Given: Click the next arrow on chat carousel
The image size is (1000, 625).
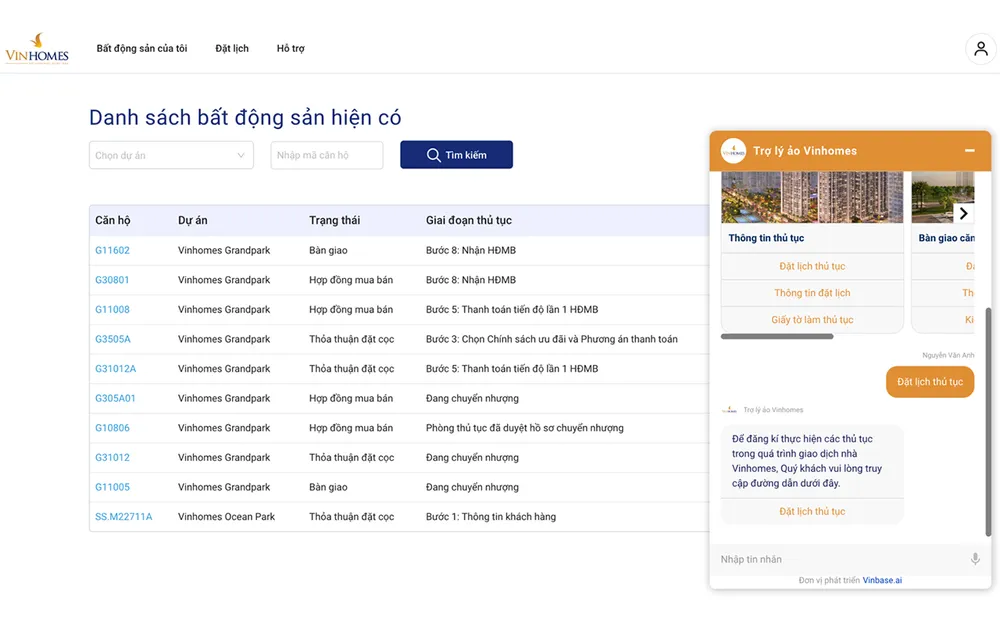Looking at the screenshot, I should coord(963,213).
